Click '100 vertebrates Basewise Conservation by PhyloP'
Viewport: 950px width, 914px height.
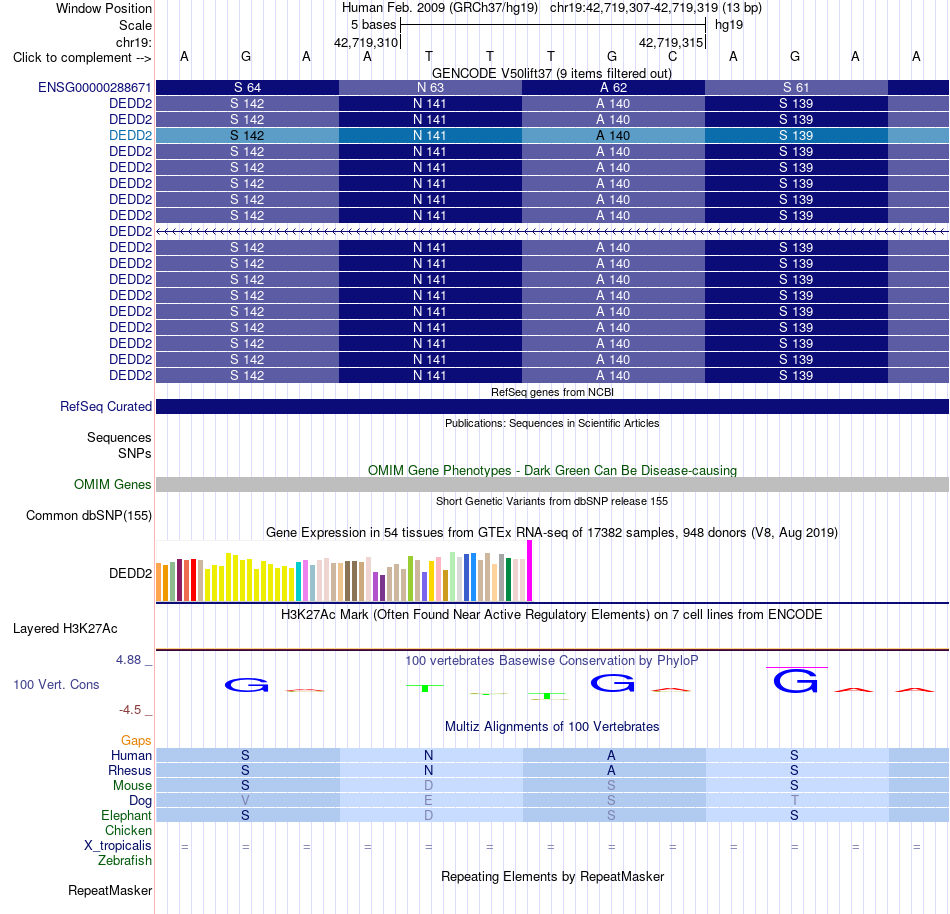[x=552, y=660]
